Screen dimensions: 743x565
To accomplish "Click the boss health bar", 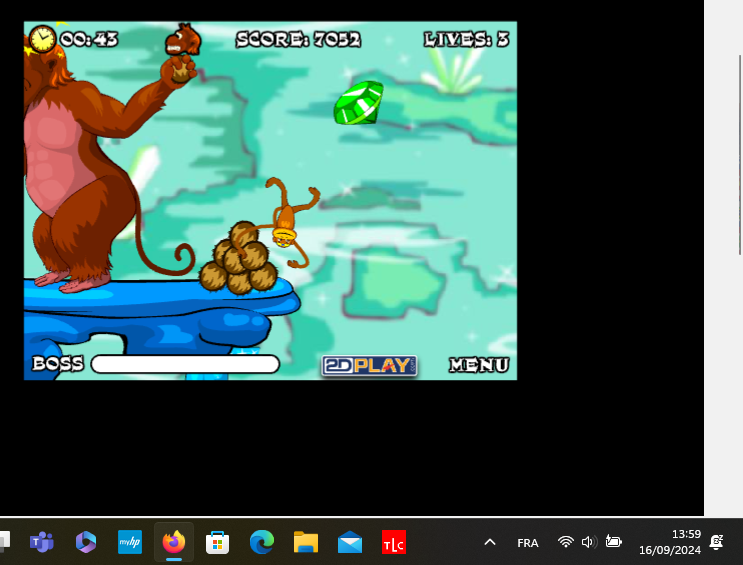I will pos(185,364).
